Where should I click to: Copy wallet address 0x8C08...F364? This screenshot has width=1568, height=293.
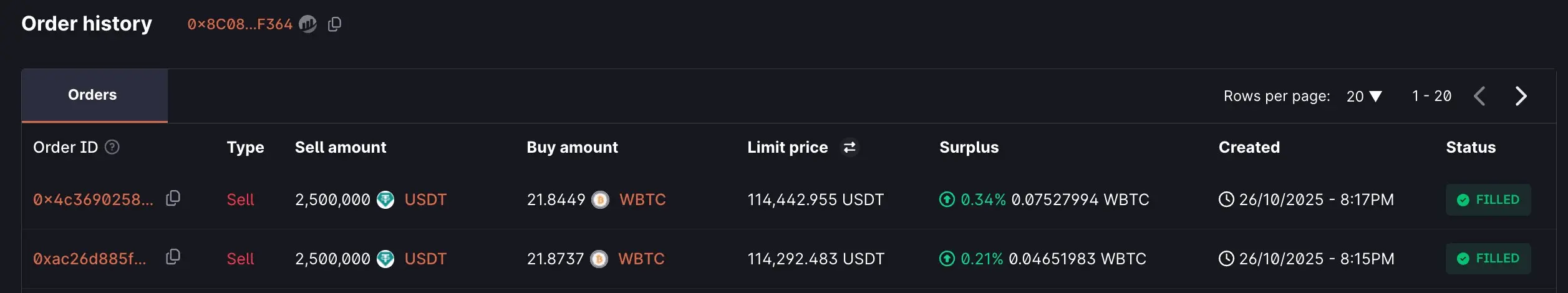(334, 24)
